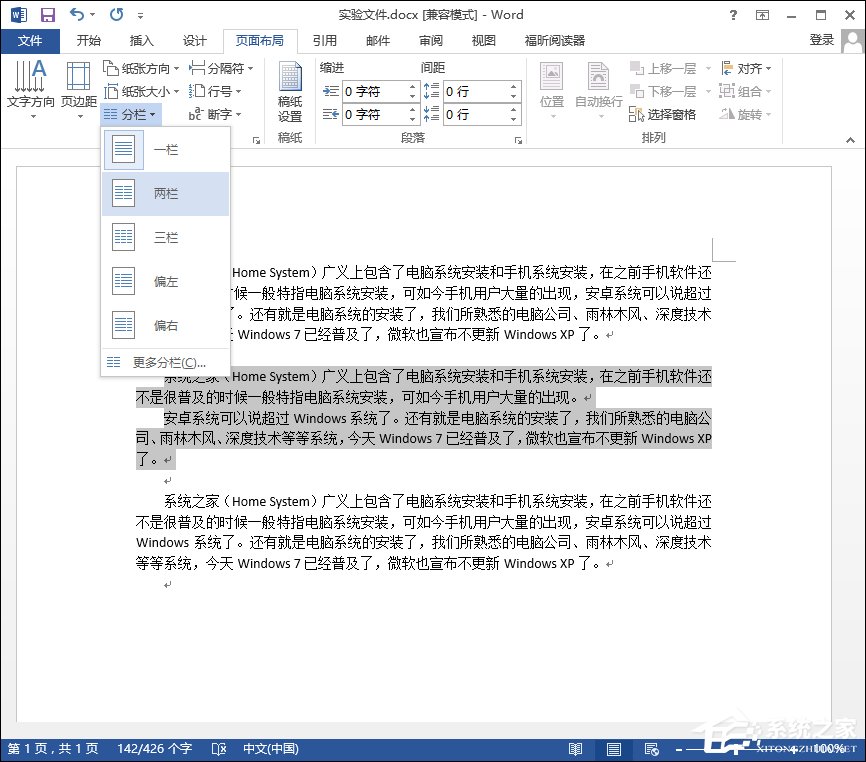Open the 页边距 (margins) gallery
866x762 pixels.
click(77, 85)
